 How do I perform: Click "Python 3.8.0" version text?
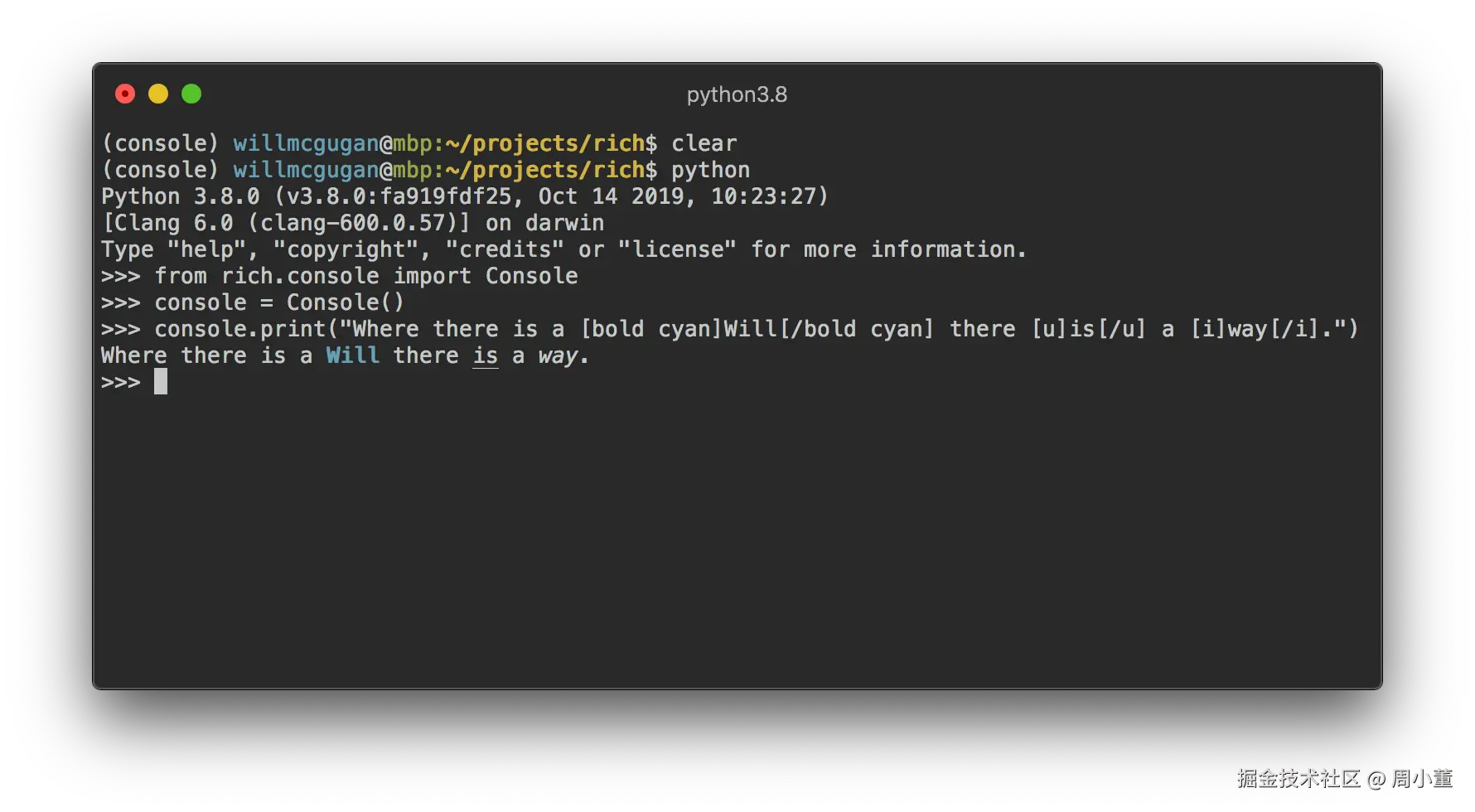pos(180,196)
